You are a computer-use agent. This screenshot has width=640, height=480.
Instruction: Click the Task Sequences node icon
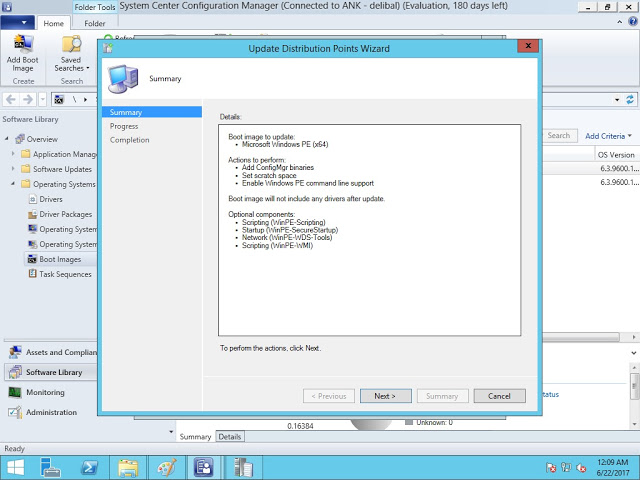[x=31, y=274]
